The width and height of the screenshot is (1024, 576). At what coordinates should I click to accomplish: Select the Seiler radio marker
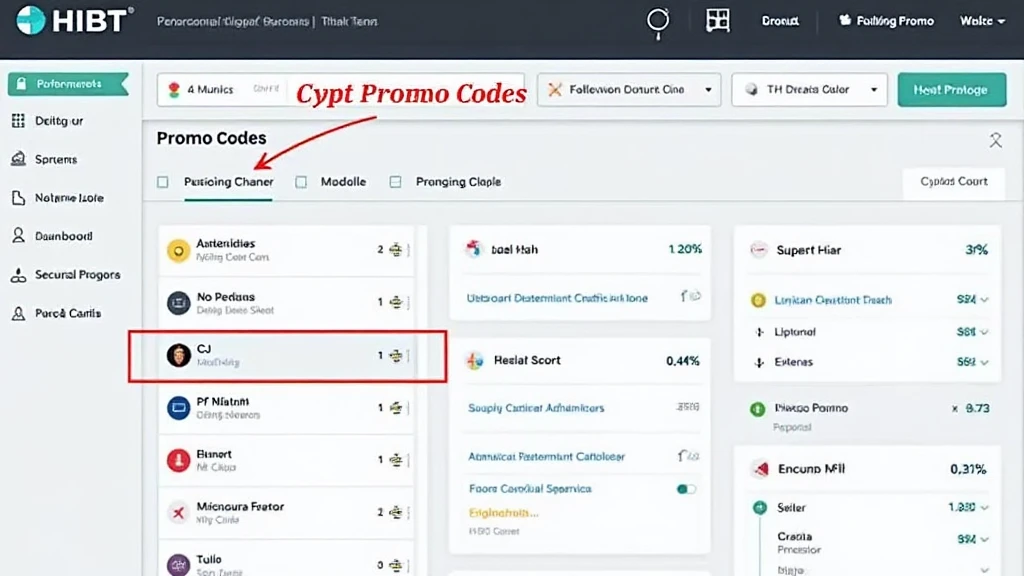760,507
